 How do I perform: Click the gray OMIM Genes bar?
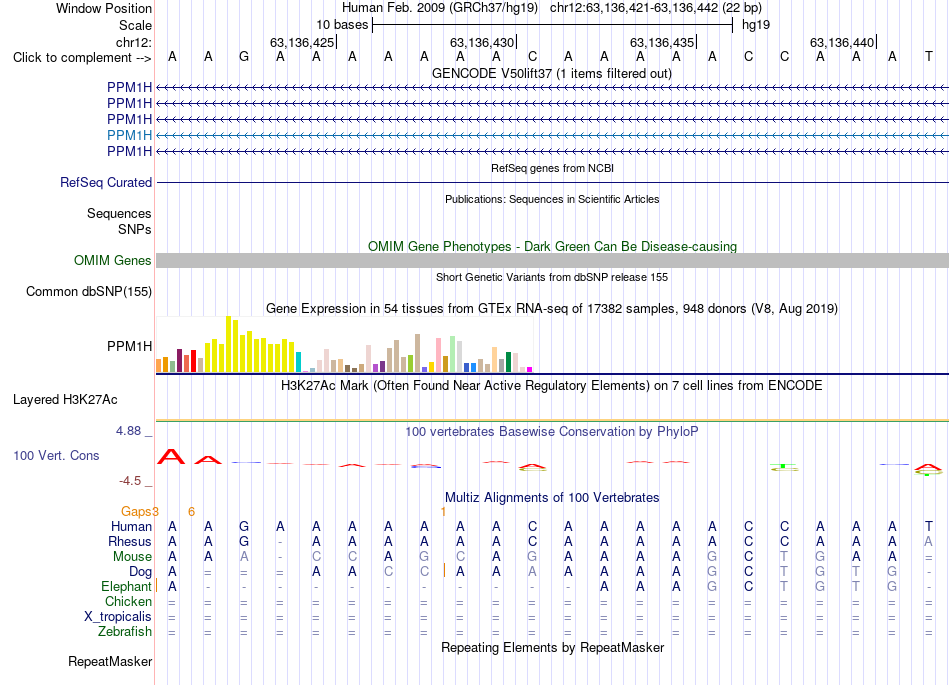click(x=552, y=260)
